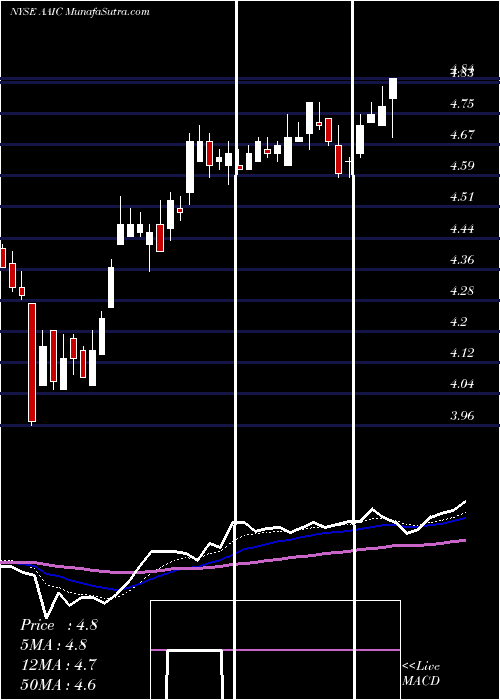Click the 4.51 price axis label

(x=462, y=197)
